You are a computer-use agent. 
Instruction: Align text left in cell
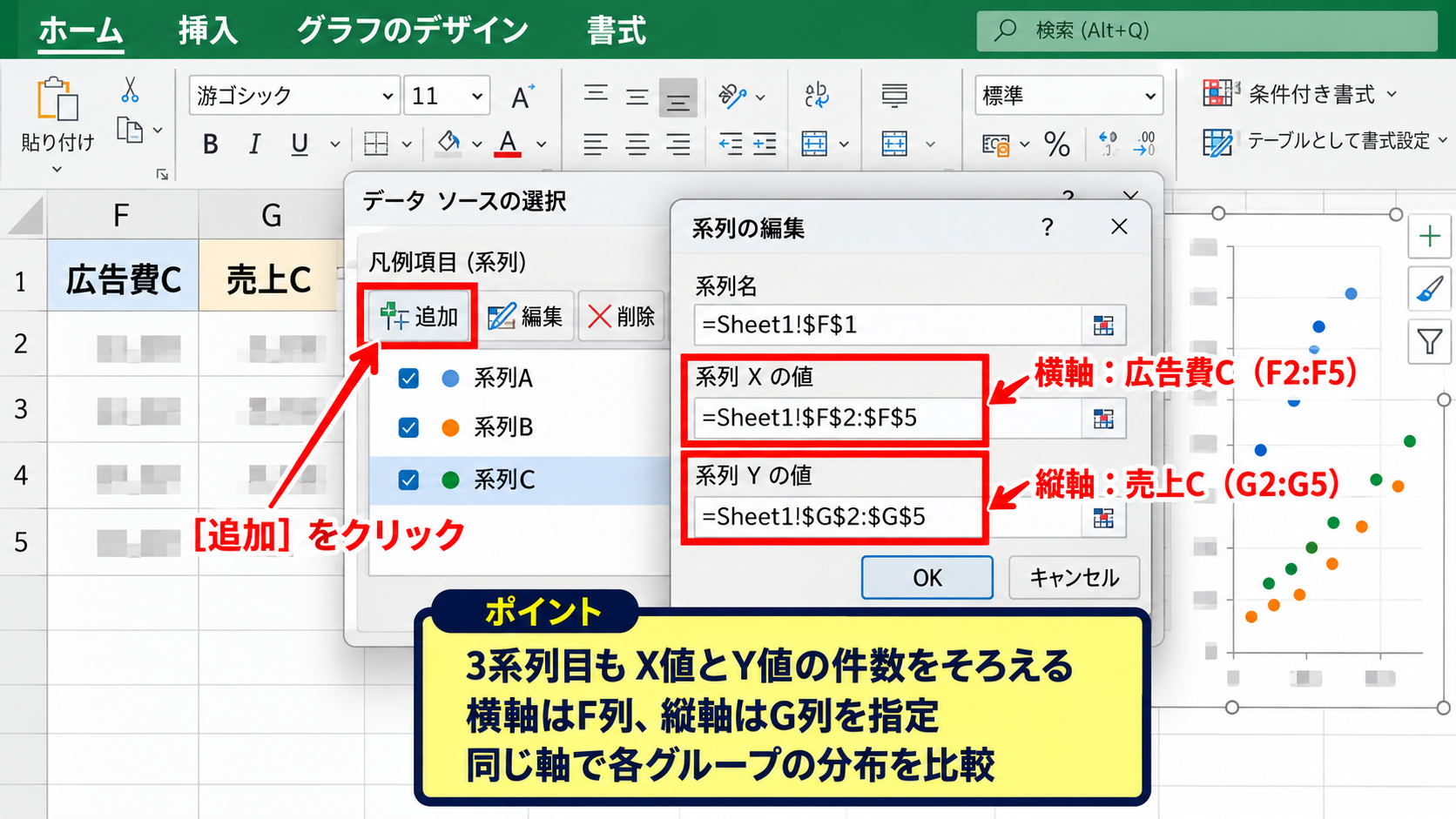coord(596,144)
